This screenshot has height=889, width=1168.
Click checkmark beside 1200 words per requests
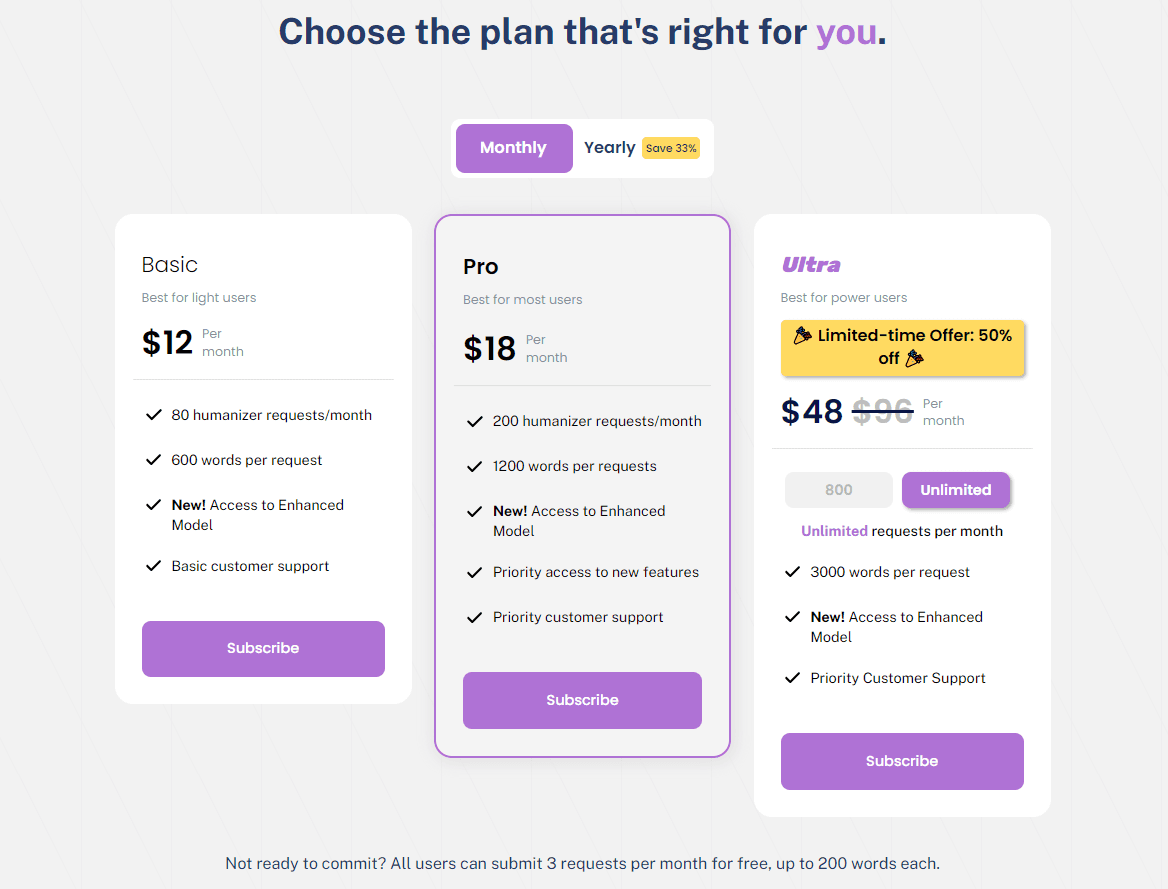[475, 466]
